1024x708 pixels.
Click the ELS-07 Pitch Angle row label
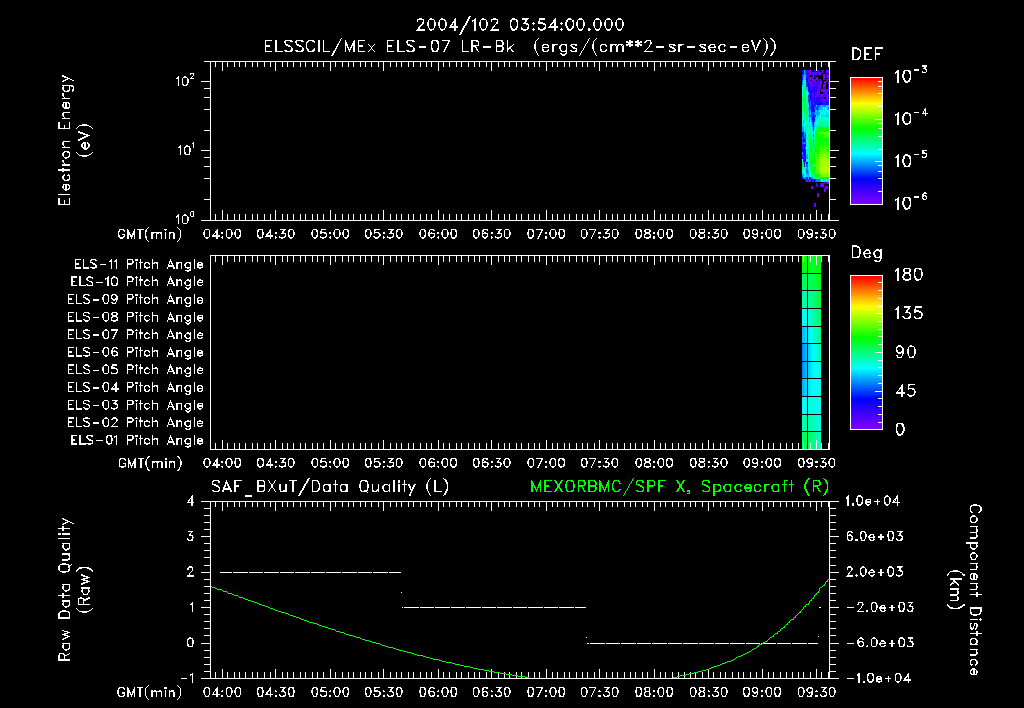(135, 334)
